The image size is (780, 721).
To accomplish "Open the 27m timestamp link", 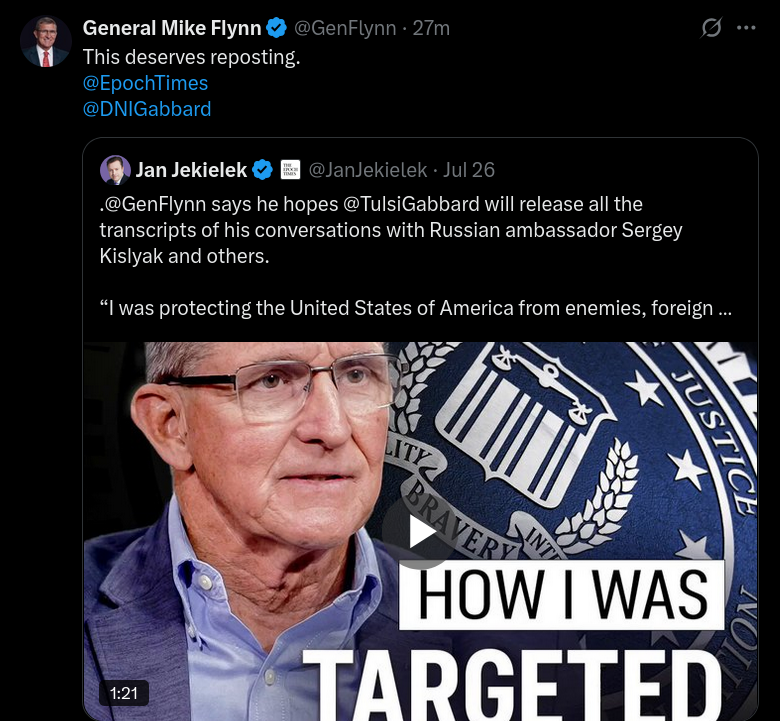I will [x=431, y=28].
